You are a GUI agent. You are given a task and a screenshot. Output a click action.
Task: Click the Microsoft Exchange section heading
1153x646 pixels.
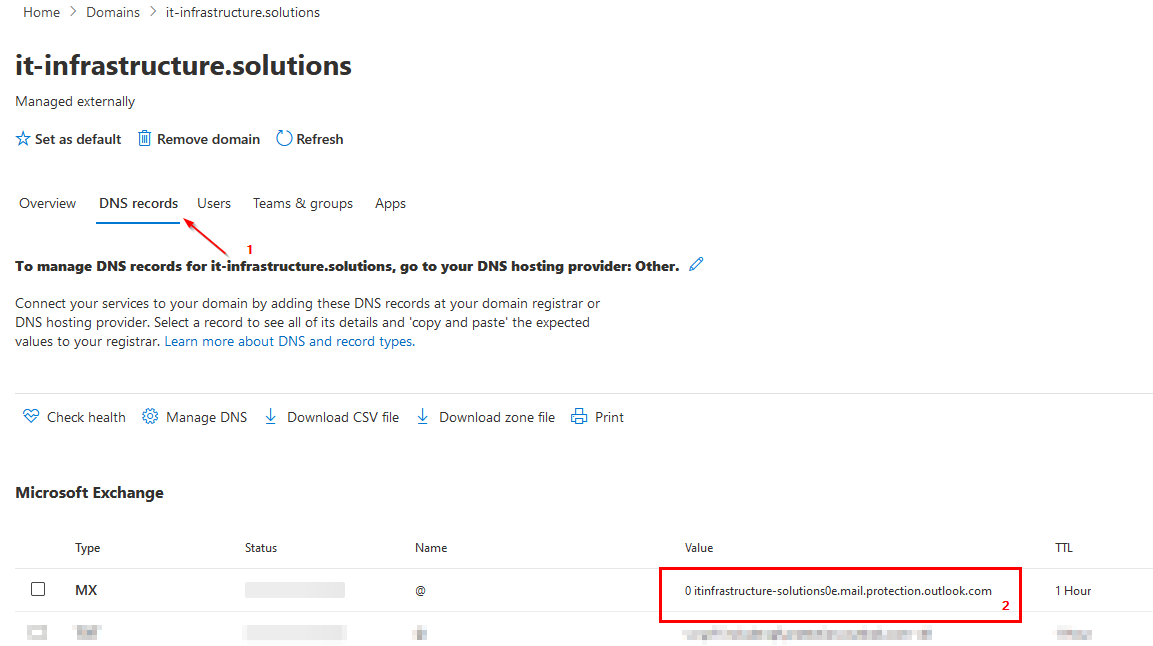(90, 493)
